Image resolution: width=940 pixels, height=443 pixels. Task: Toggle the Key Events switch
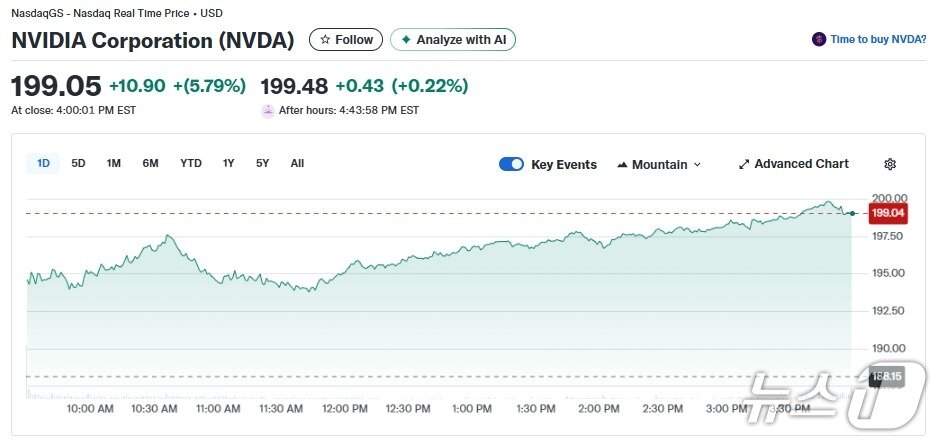(x=511, y=164)
